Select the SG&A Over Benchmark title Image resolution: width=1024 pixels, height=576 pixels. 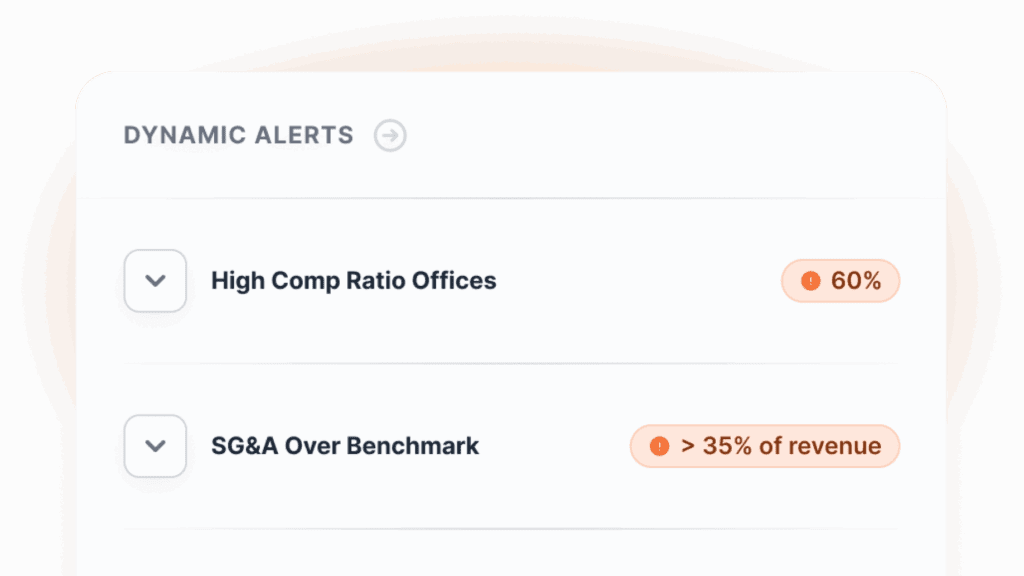point(345,446)
